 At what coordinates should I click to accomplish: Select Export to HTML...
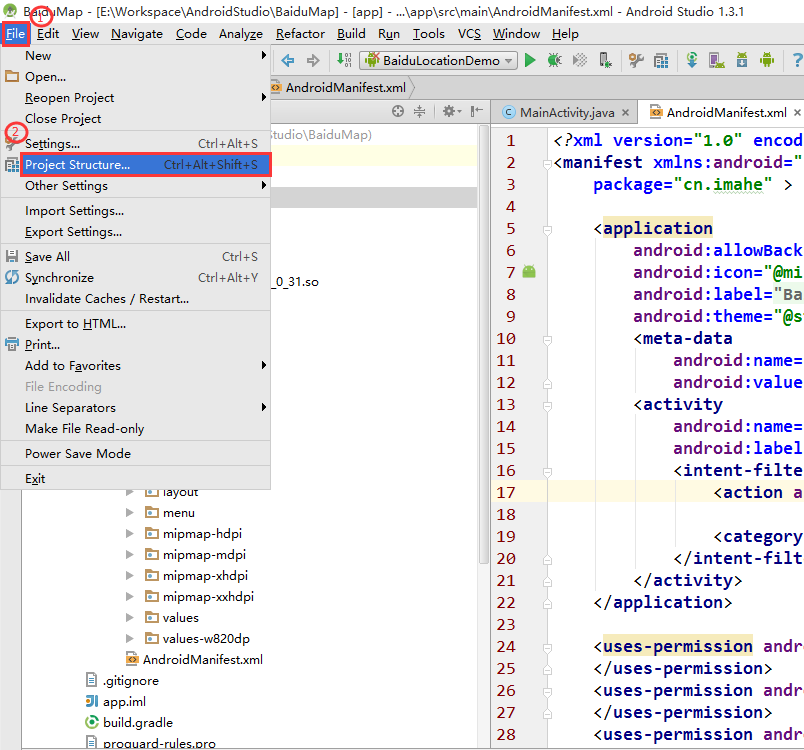click(135, 323)
